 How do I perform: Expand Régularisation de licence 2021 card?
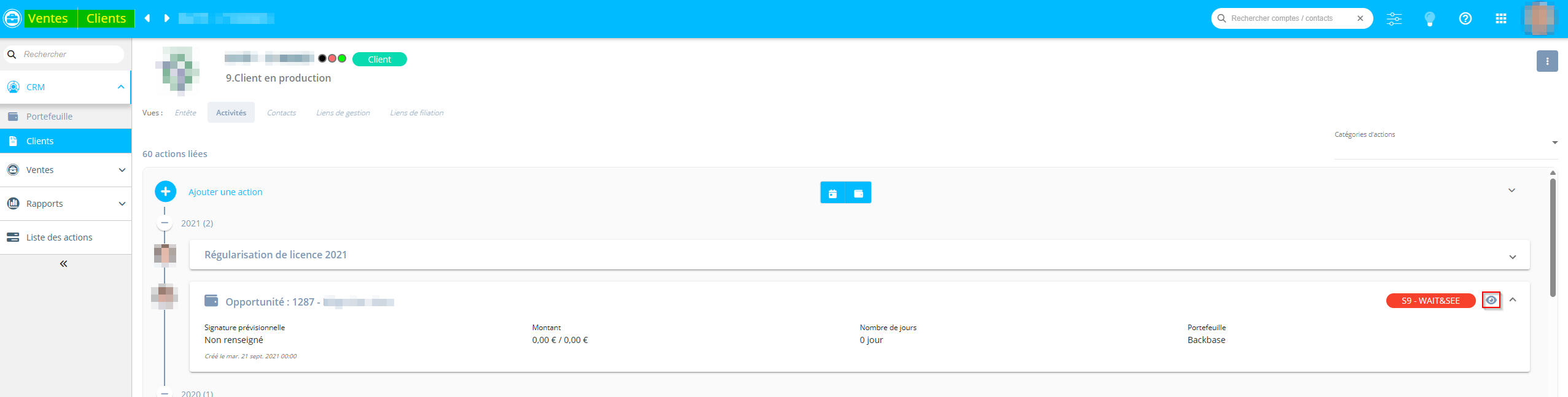tap(1512, 256)
